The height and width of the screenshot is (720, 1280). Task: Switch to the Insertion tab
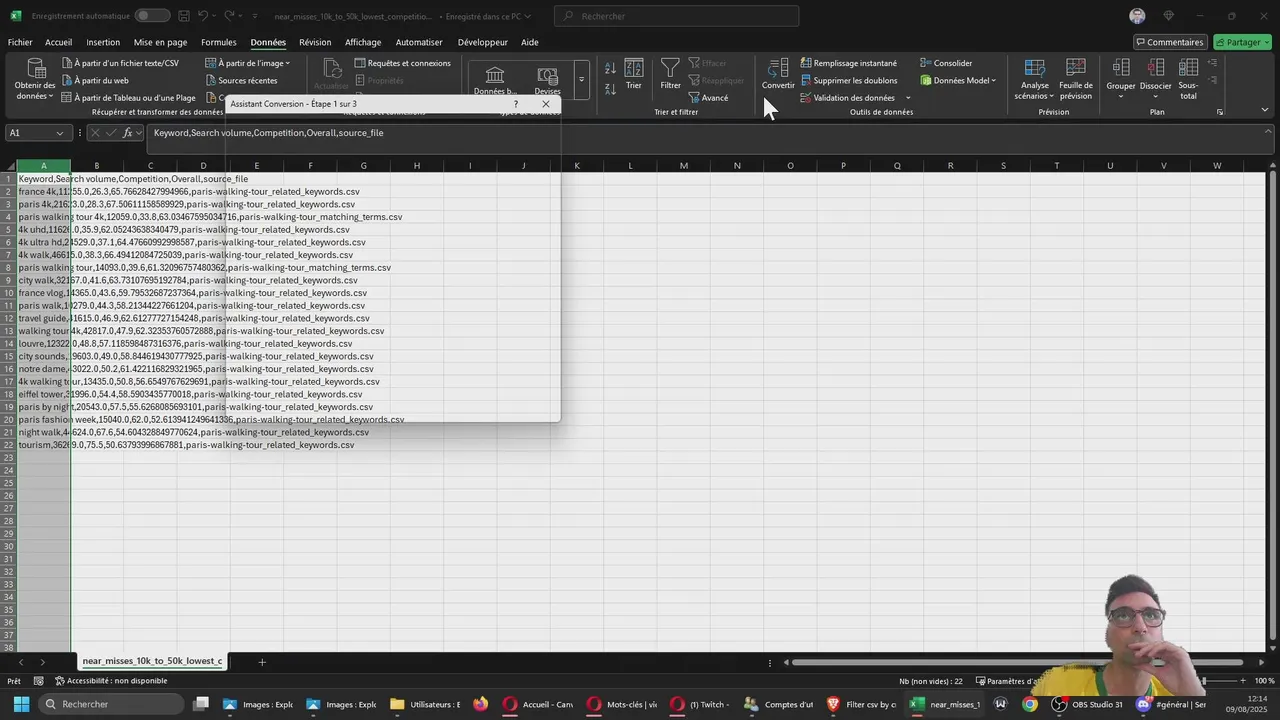[x=103, y=42]
